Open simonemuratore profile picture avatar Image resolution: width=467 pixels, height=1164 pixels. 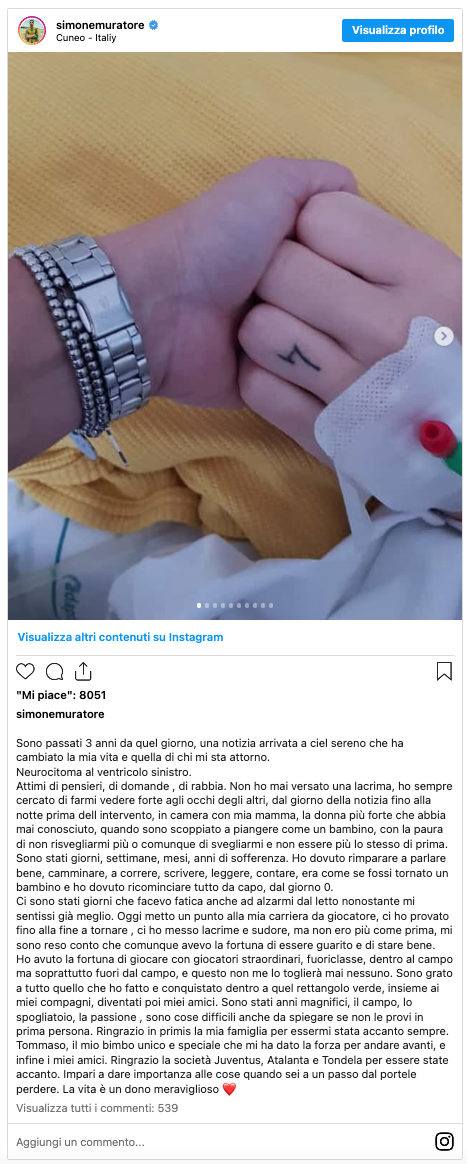pos(32,30)
